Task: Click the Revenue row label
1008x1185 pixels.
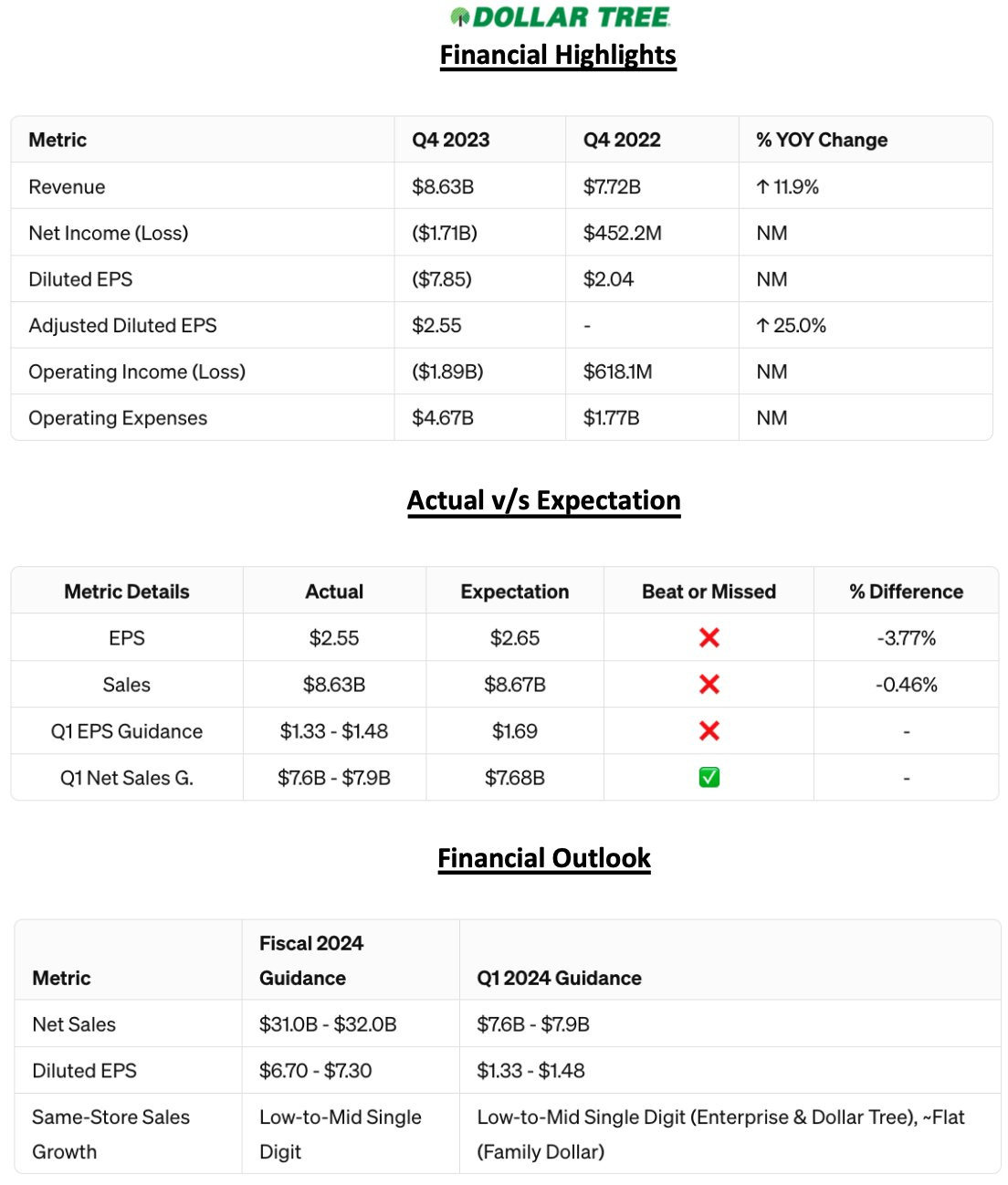Action: (67, 187)
